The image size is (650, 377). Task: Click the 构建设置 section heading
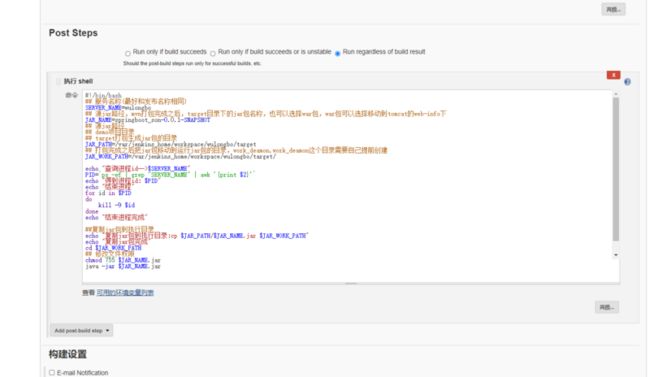click(x=68, y=354)
